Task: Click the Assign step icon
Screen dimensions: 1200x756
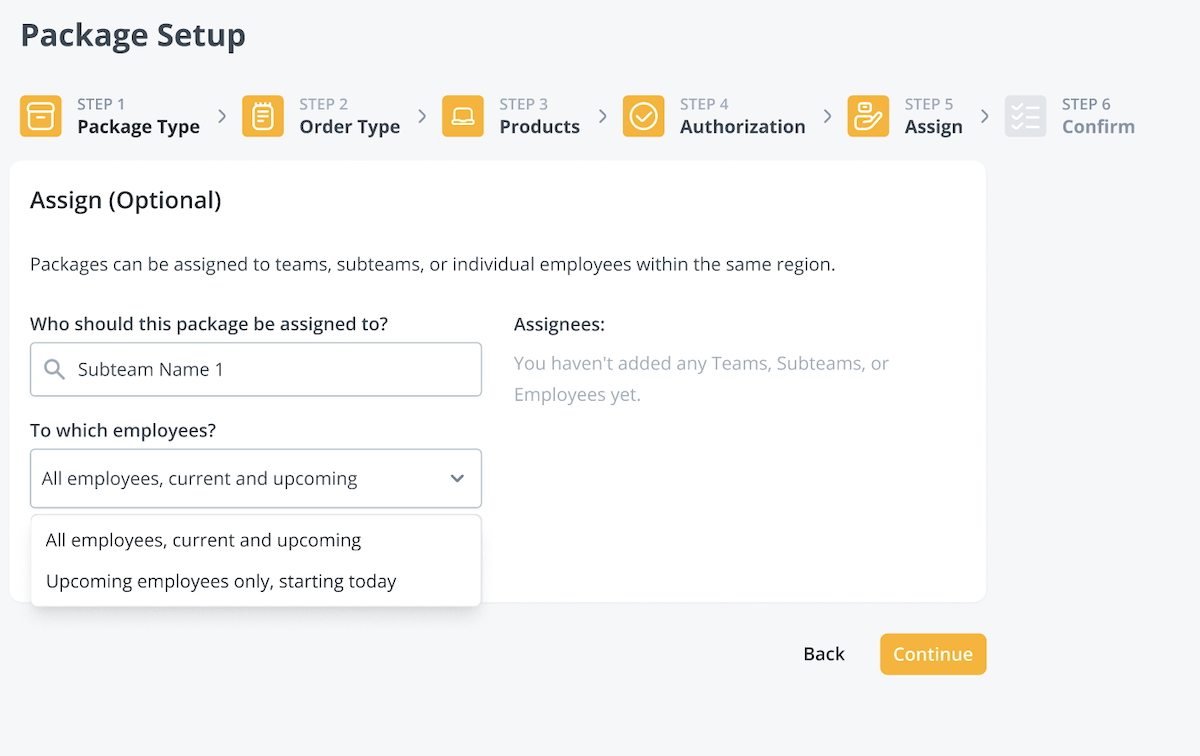Action: [x=868, y=116]
